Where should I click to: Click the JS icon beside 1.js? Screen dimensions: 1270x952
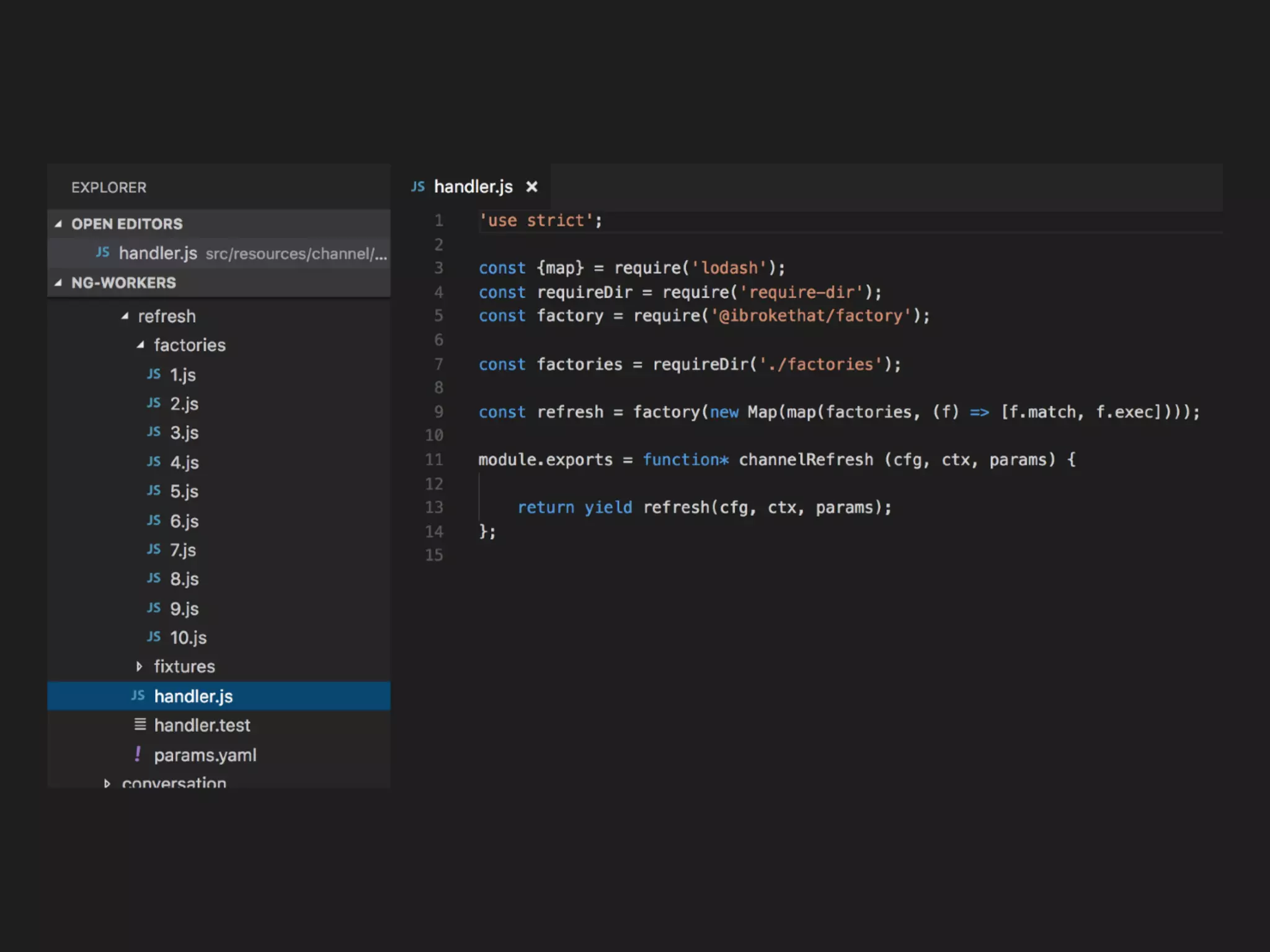(x=154, y=374)
